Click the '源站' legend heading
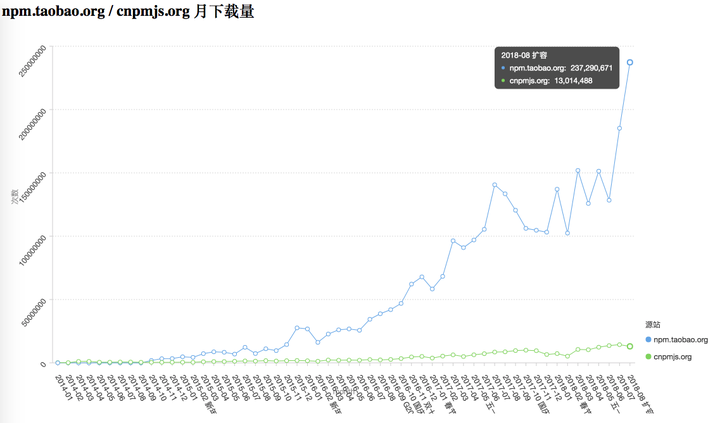Image resolution: width=720 pixels, height=423 pixels. click(x=652, y=325)
